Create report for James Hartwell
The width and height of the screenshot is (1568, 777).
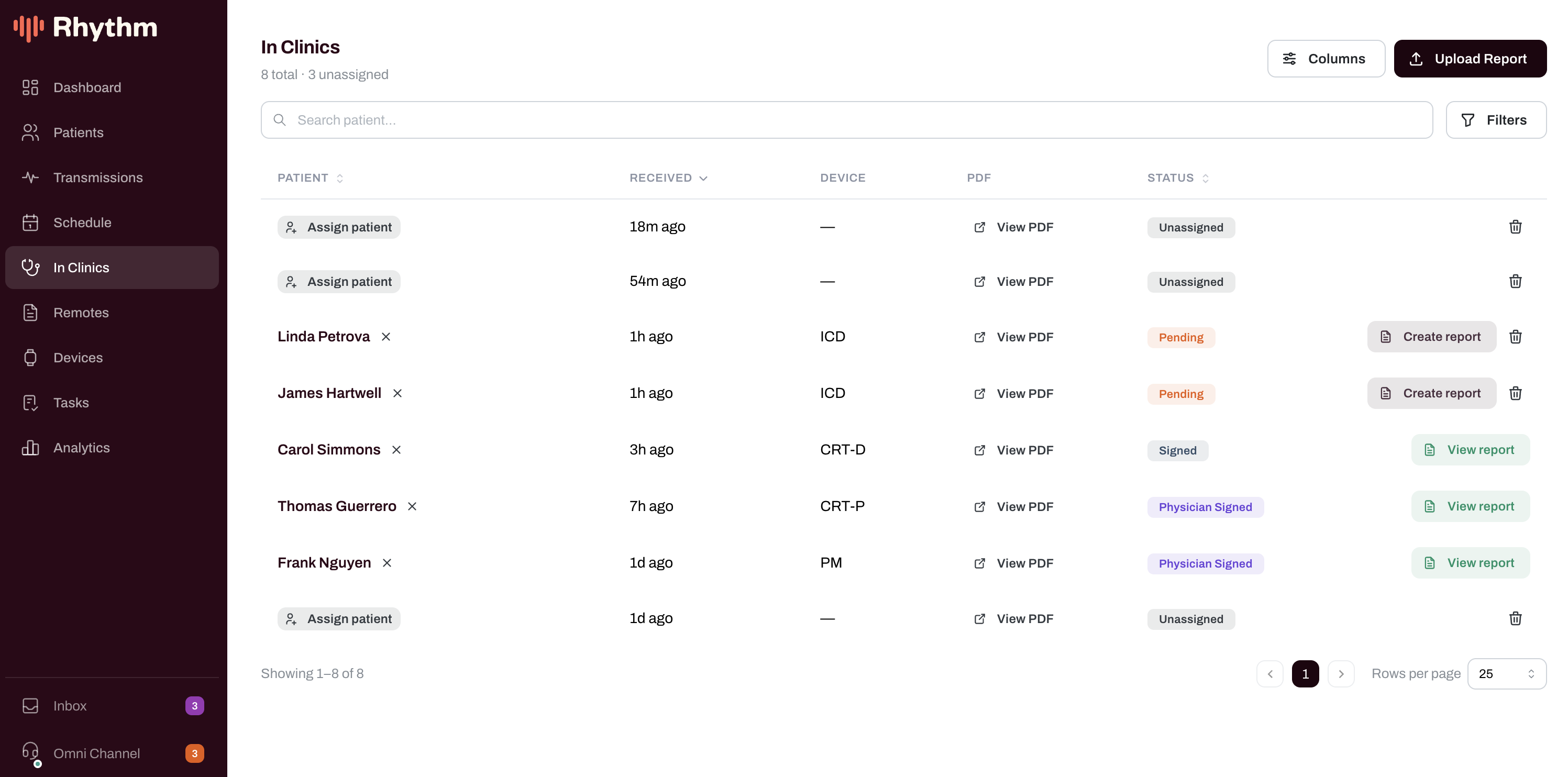coord(1431,393)
